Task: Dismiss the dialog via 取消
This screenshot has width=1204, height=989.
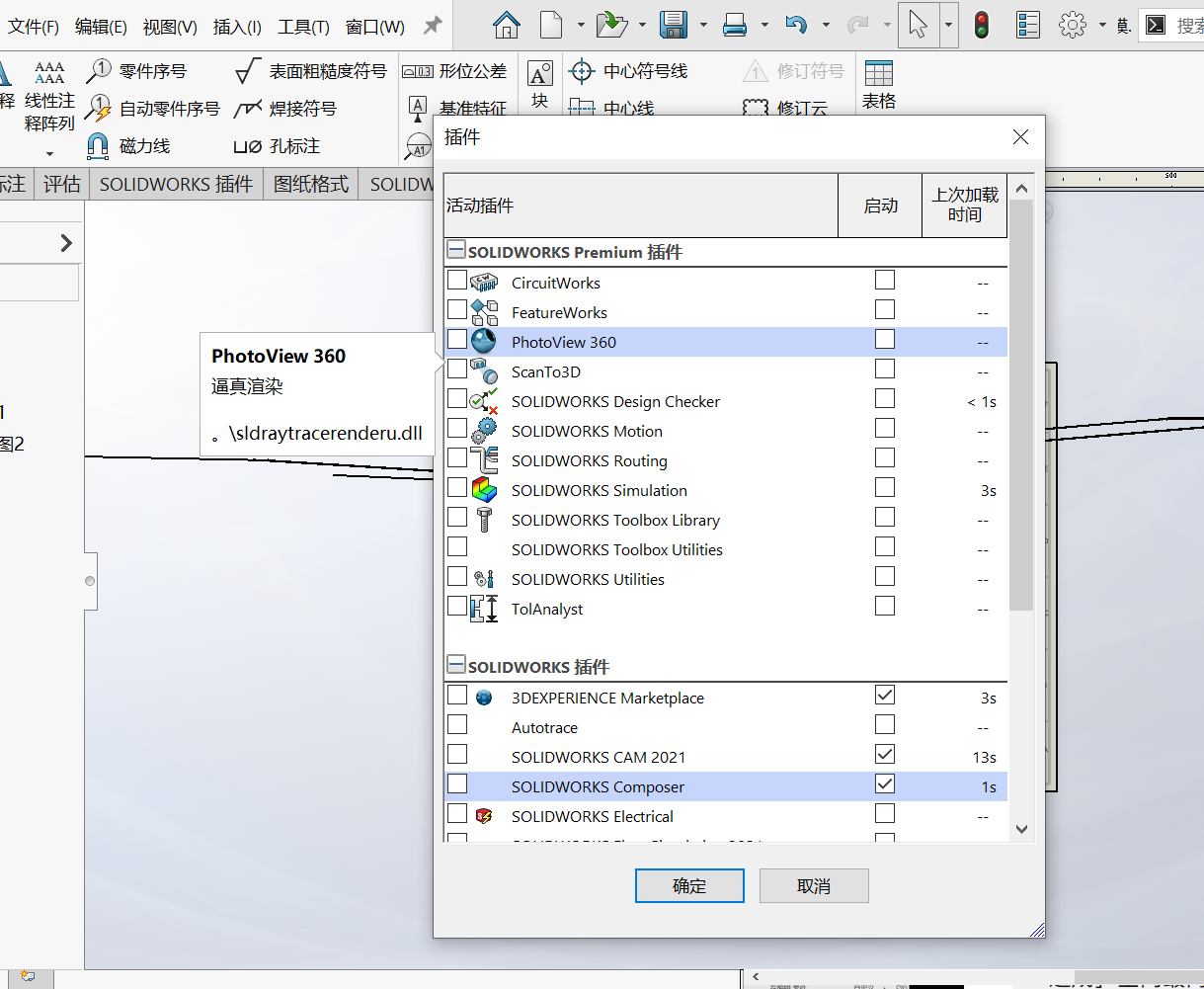Action: point(813,885)
